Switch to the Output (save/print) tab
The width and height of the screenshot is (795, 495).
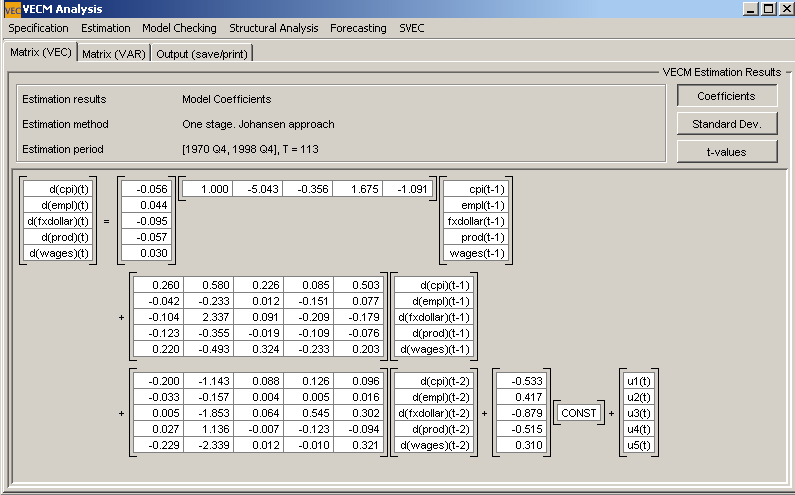[201, 53]
